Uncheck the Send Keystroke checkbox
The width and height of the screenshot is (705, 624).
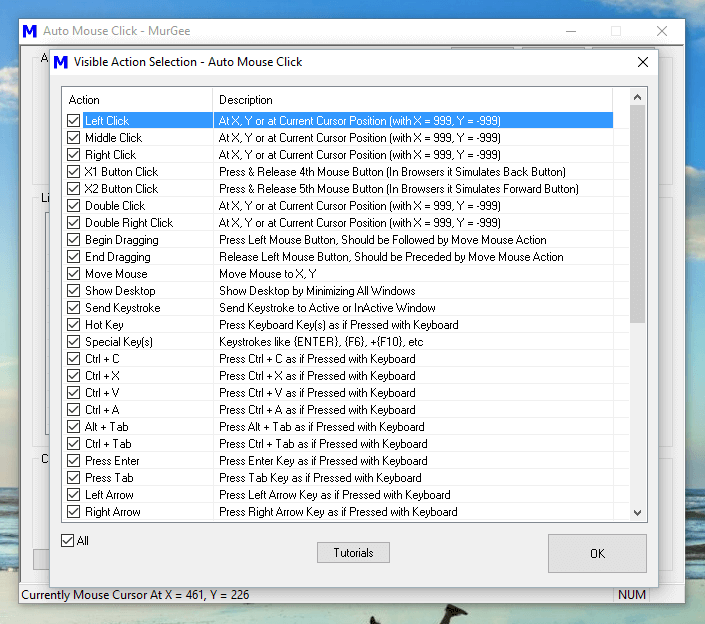pos(73,308)
